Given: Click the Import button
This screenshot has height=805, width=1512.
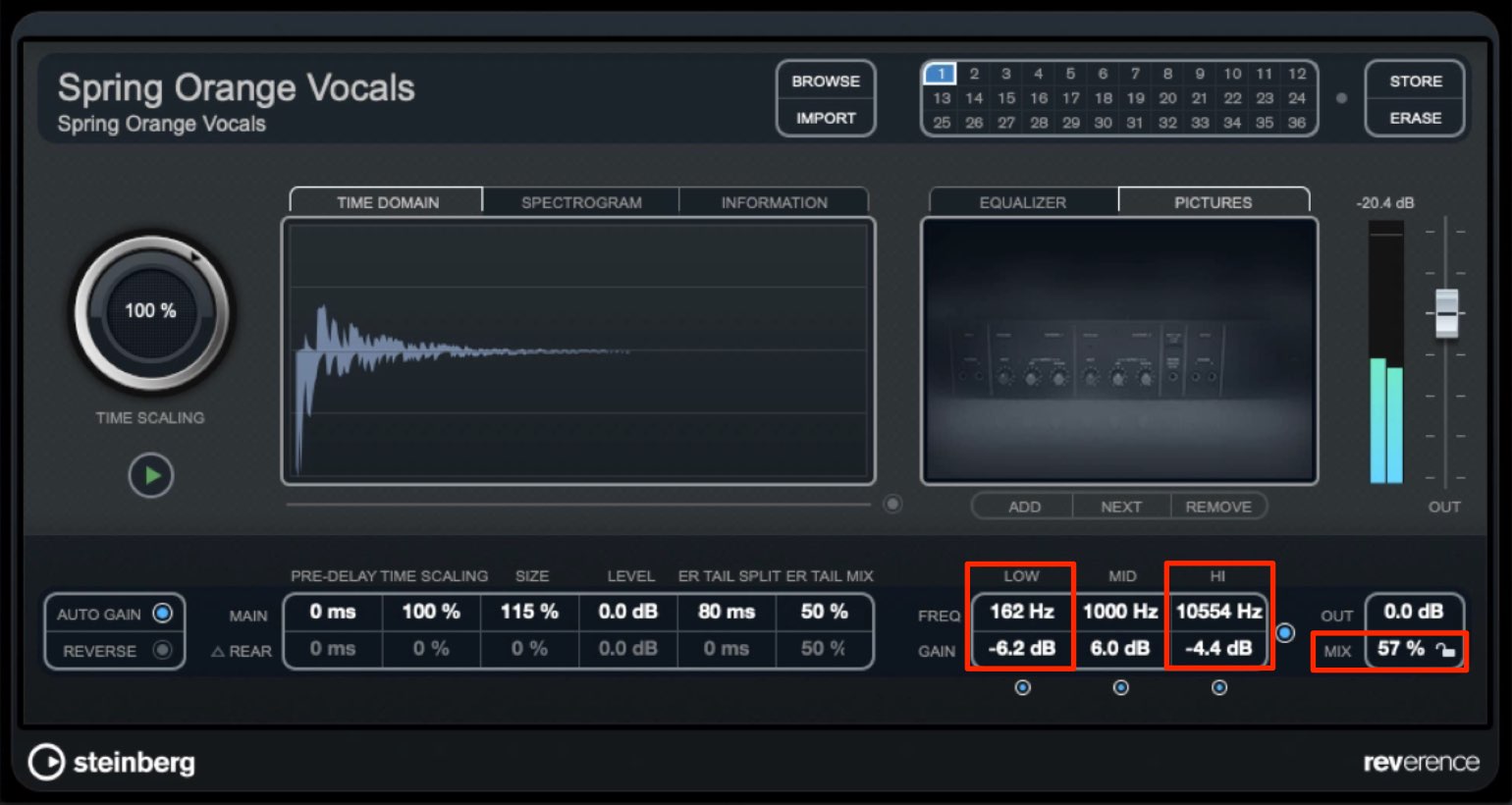Looking at the screenshot, I should point(826,118).
